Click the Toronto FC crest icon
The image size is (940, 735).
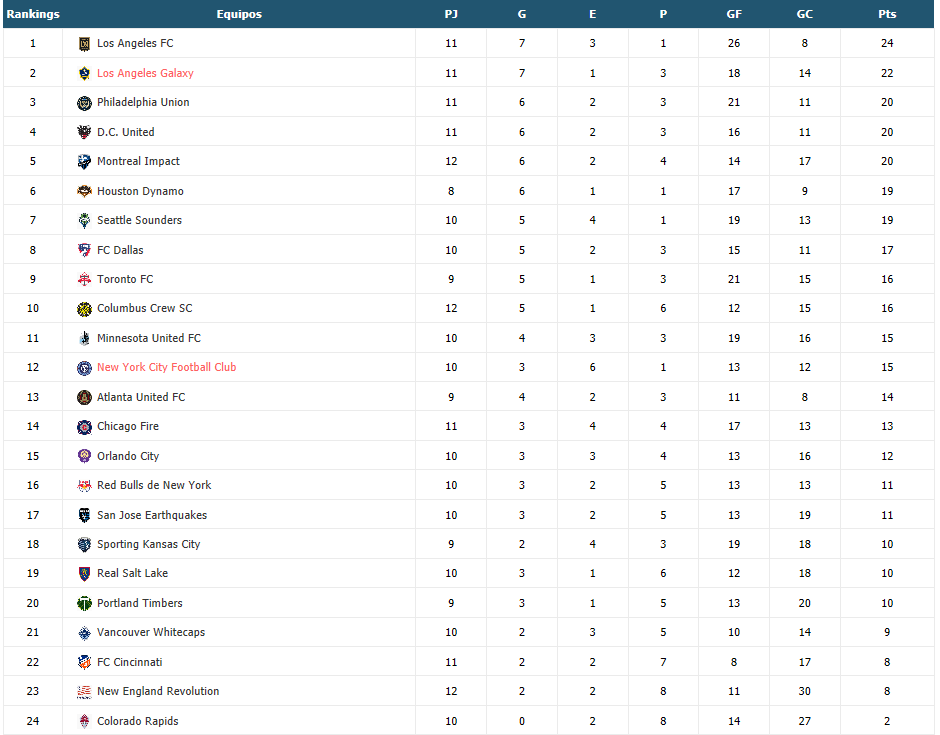pos(85,279)
